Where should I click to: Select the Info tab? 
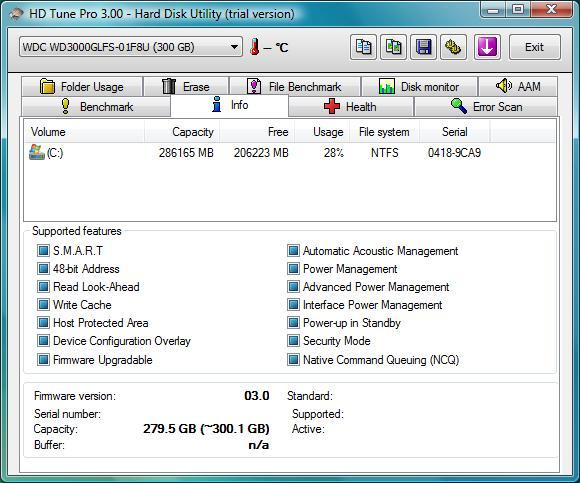(229, 105)
